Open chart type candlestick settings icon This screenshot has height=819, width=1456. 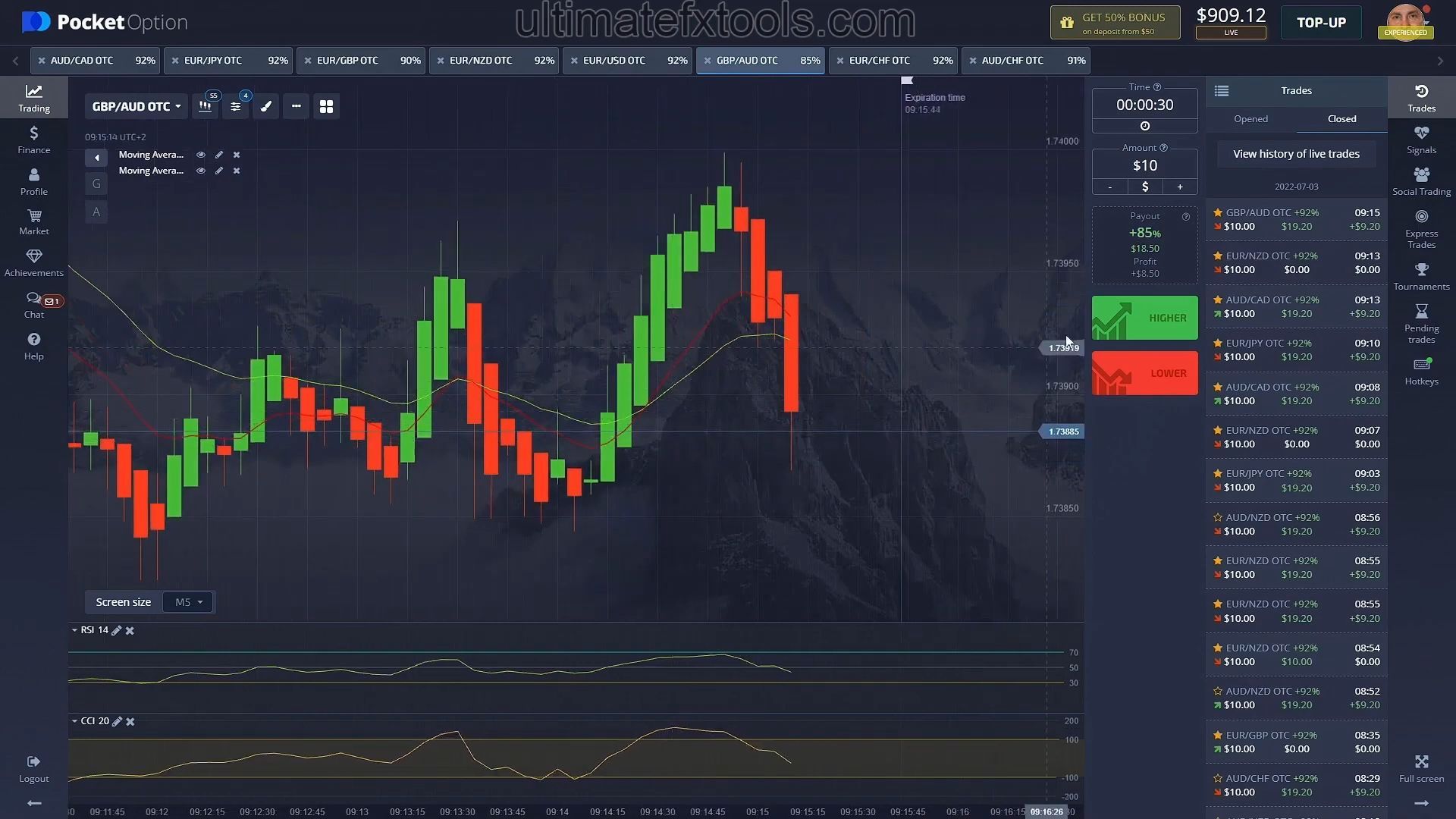pos(205,107)
